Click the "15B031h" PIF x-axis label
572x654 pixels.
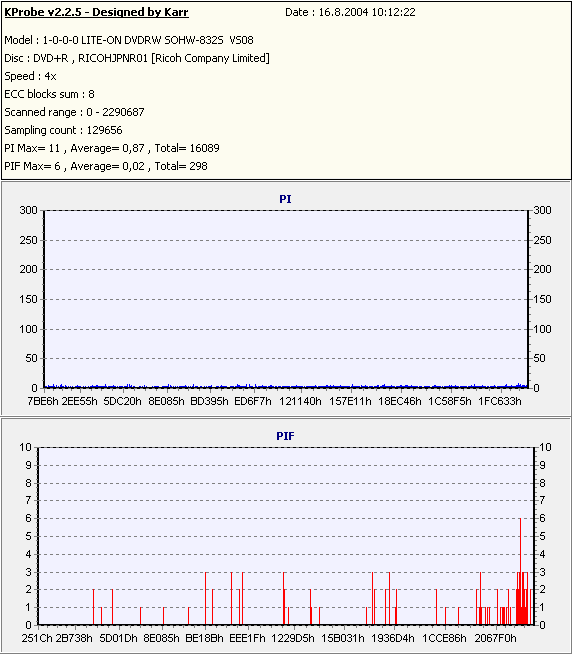click(x=343, y=638)
